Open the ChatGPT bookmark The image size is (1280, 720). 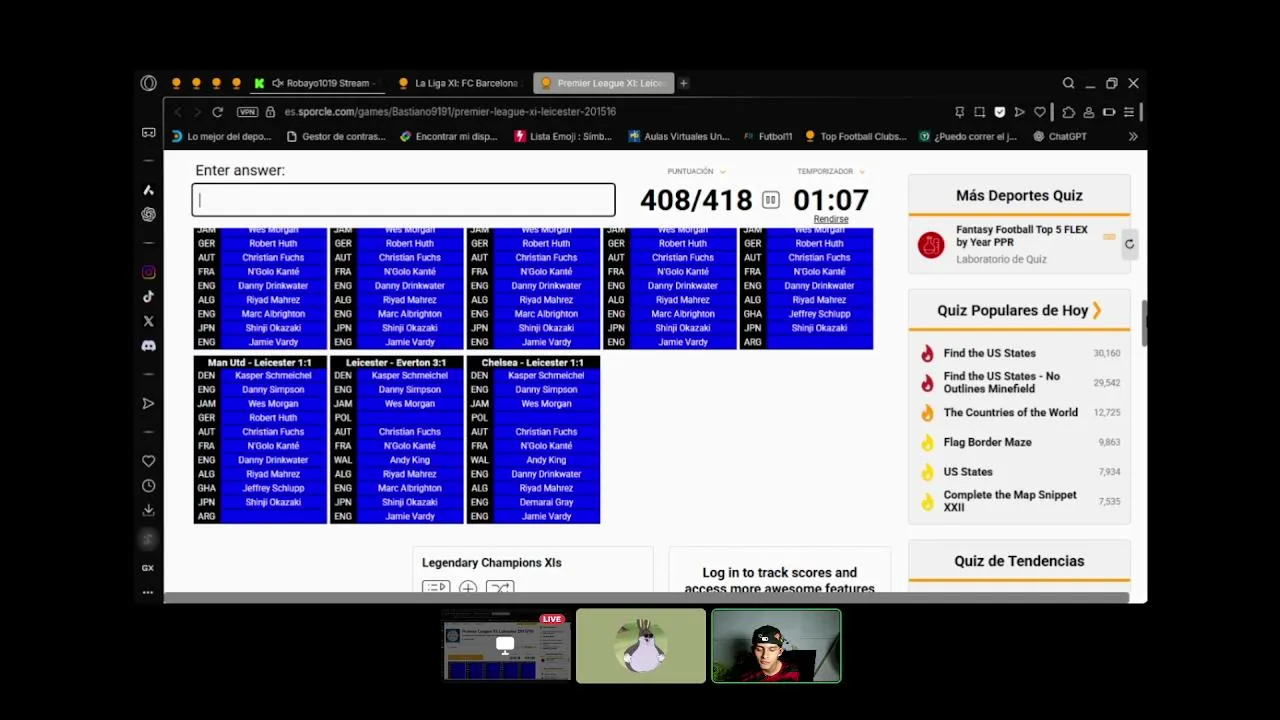(1060, 137)
